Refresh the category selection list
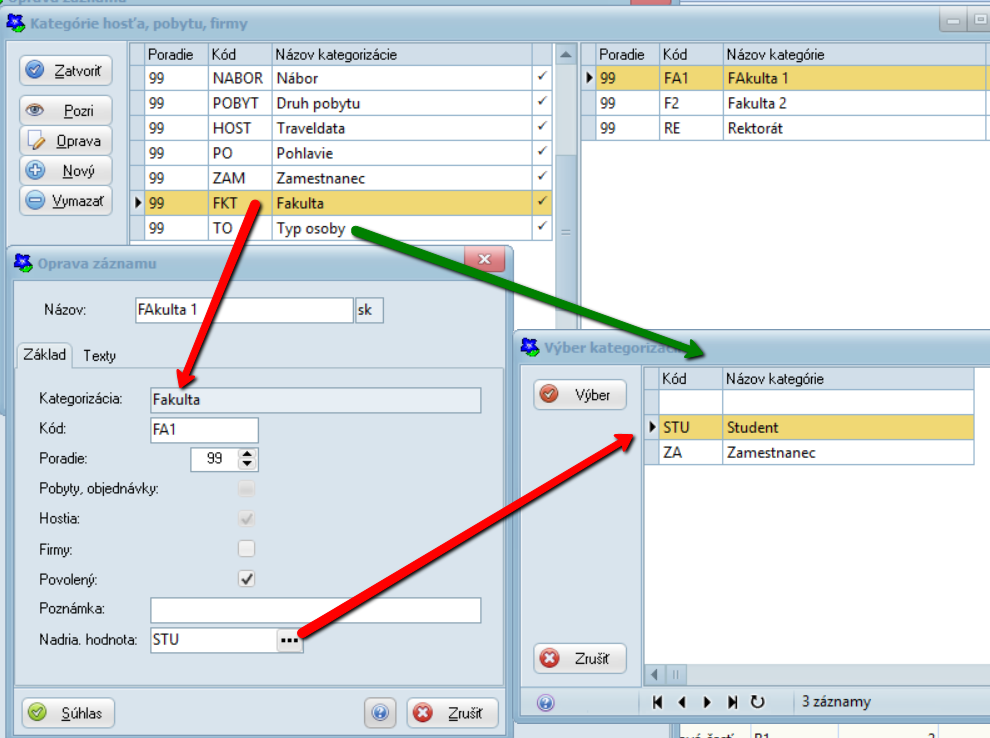This screenshot has height=738, width=990. 757,702
